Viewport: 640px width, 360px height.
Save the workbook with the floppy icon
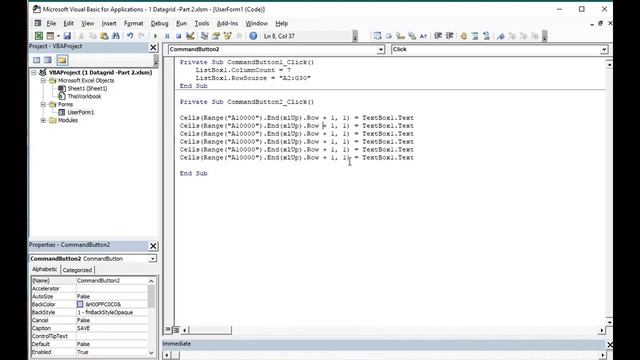[x=67, y=36]
